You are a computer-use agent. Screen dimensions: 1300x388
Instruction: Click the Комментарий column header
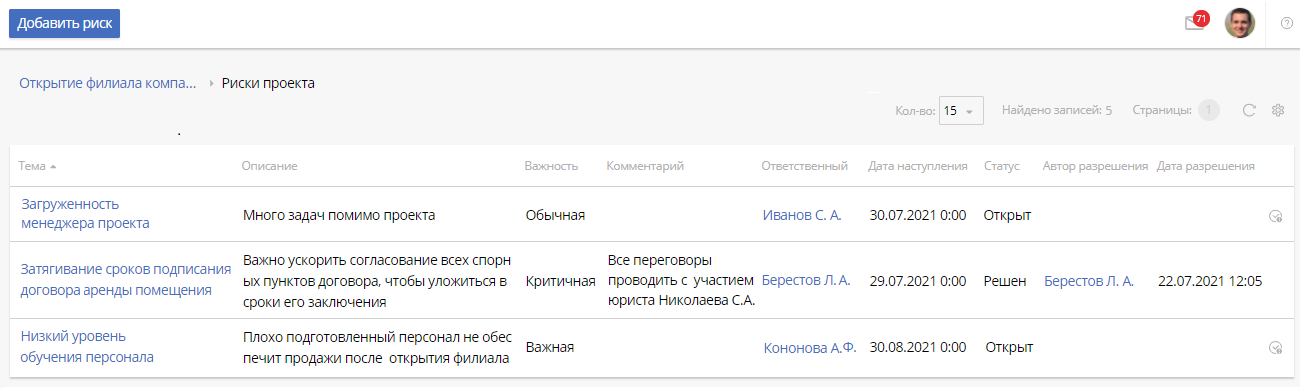click(x=645, y=166)
